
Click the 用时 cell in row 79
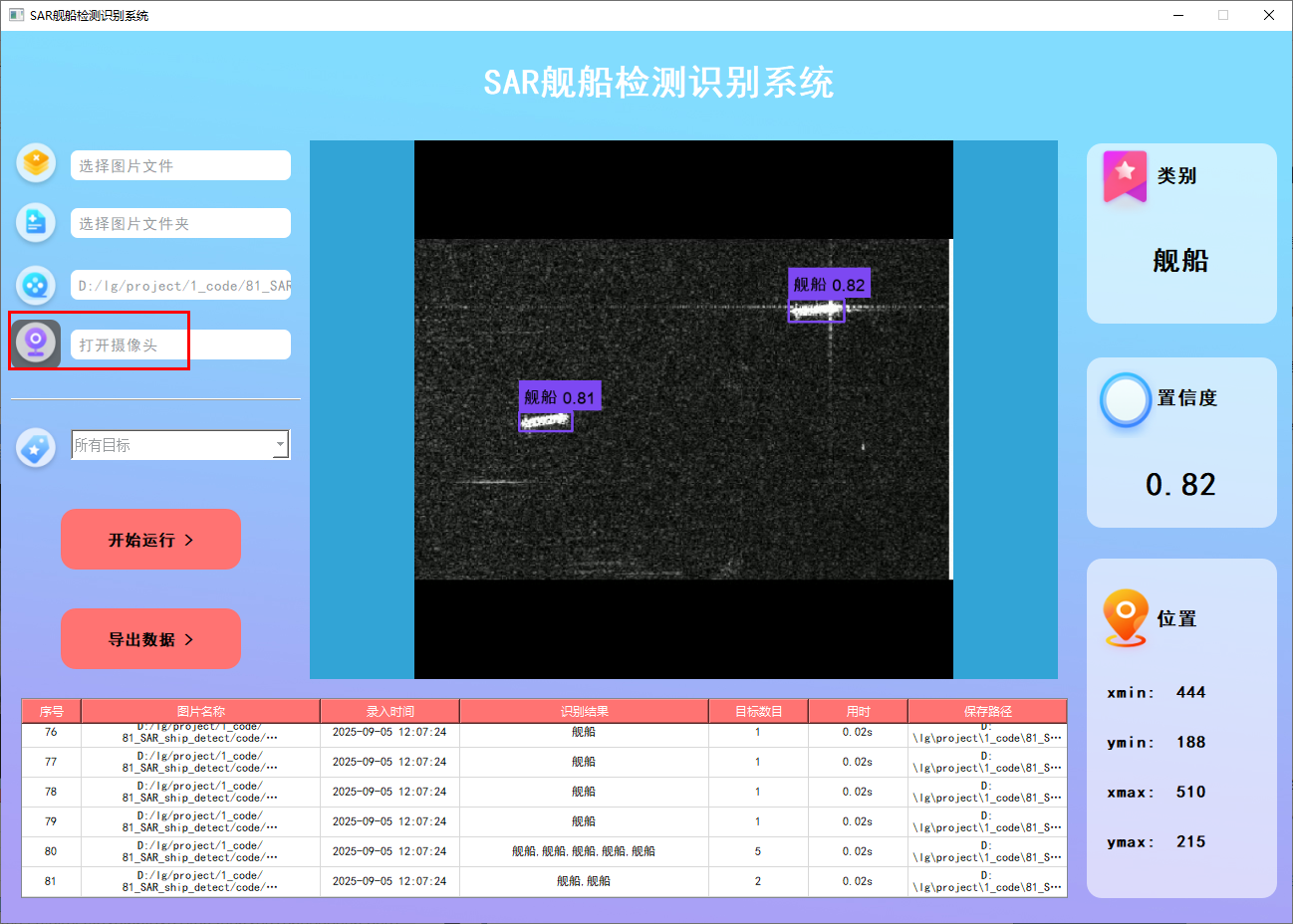(858, 821)
